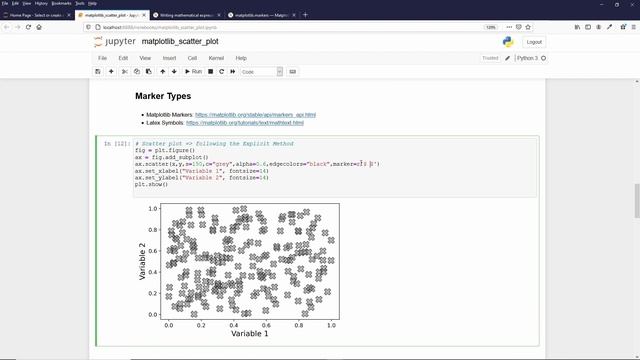Switch to the Home Page browser tab
Viewport: 640px width, 360px height.
click(37, 15)
